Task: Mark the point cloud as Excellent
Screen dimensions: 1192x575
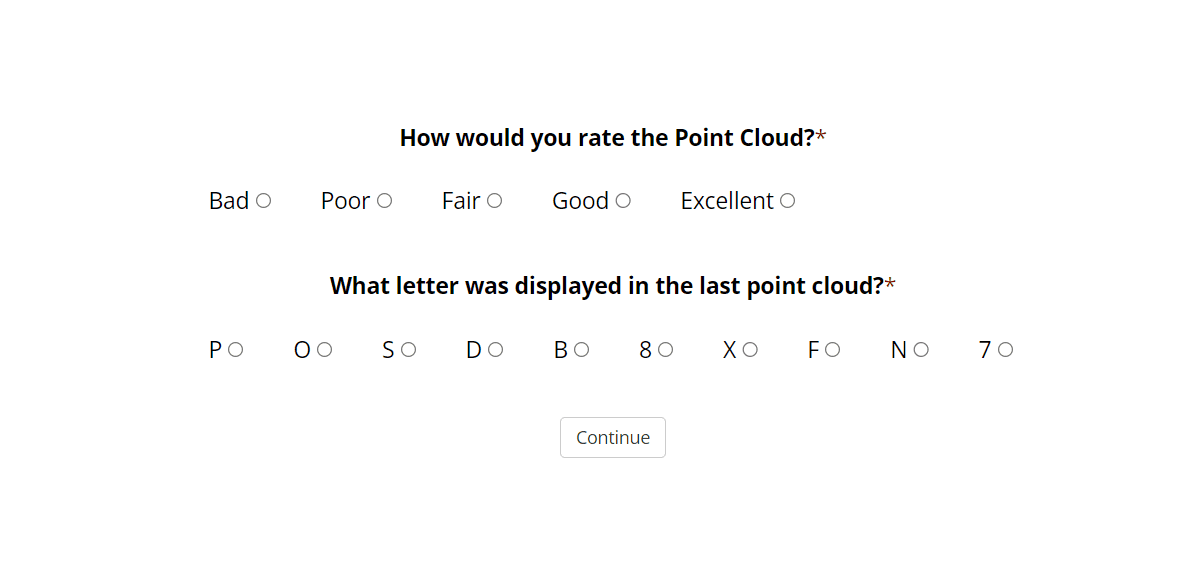Action: pos(787,201)
